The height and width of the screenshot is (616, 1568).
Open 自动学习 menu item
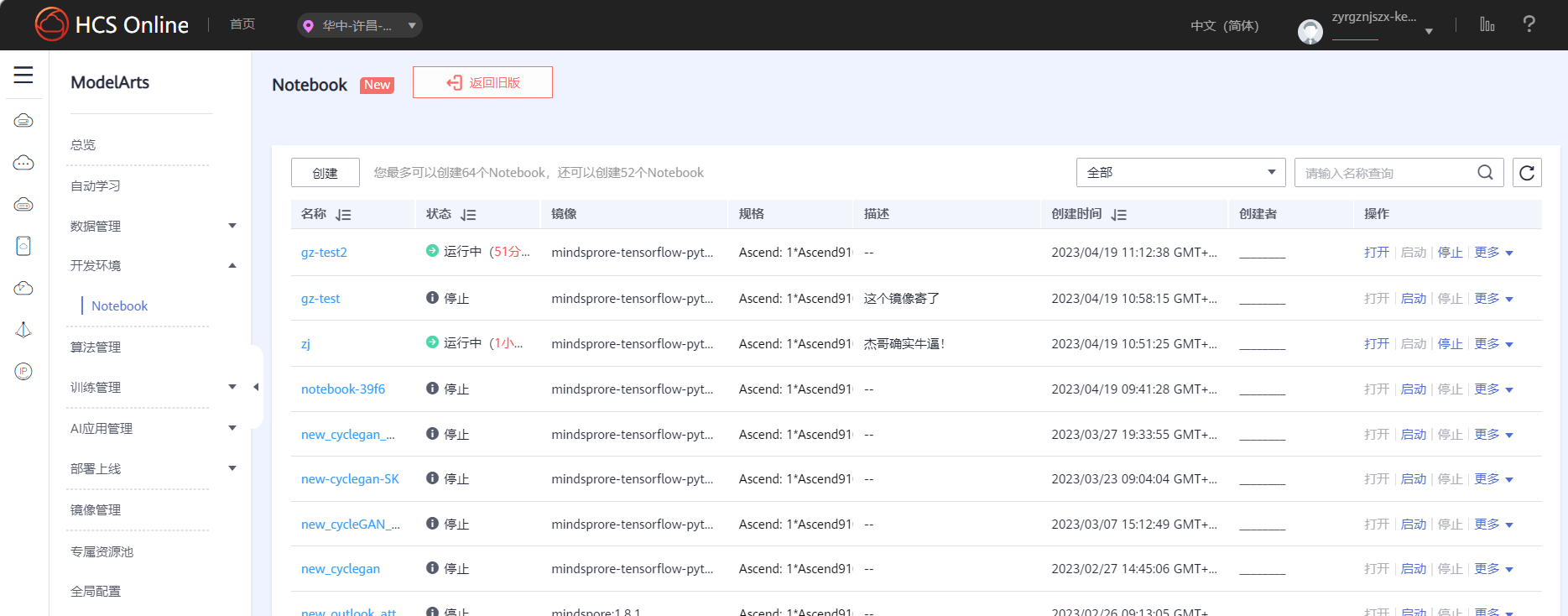click(x=96, y=186)
